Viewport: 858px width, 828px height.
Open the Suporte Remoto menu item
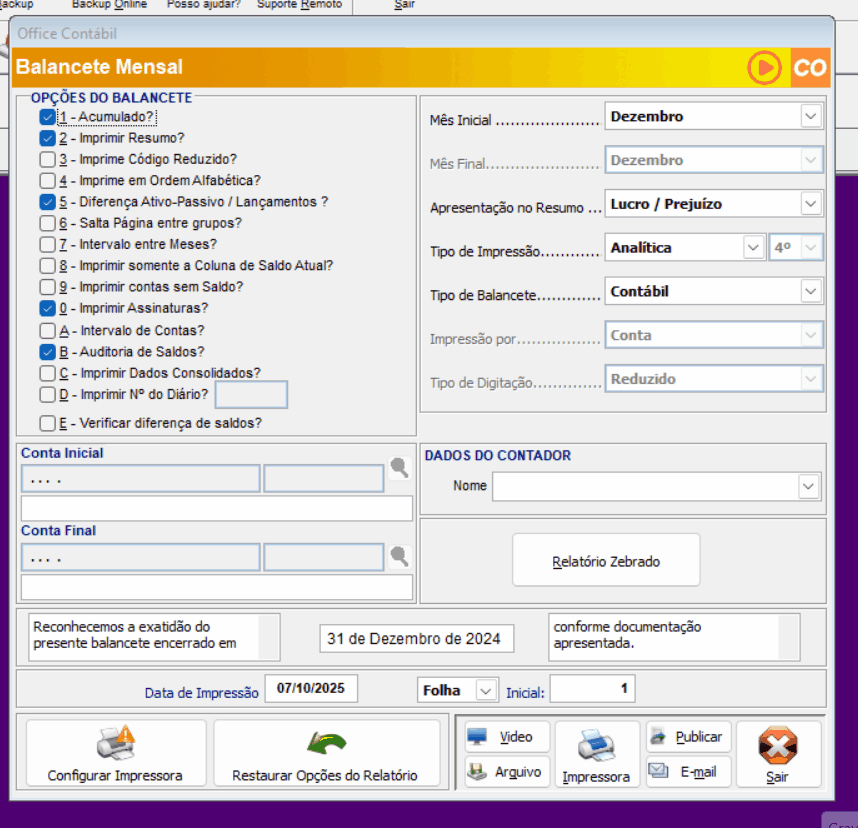pos(299,5)
